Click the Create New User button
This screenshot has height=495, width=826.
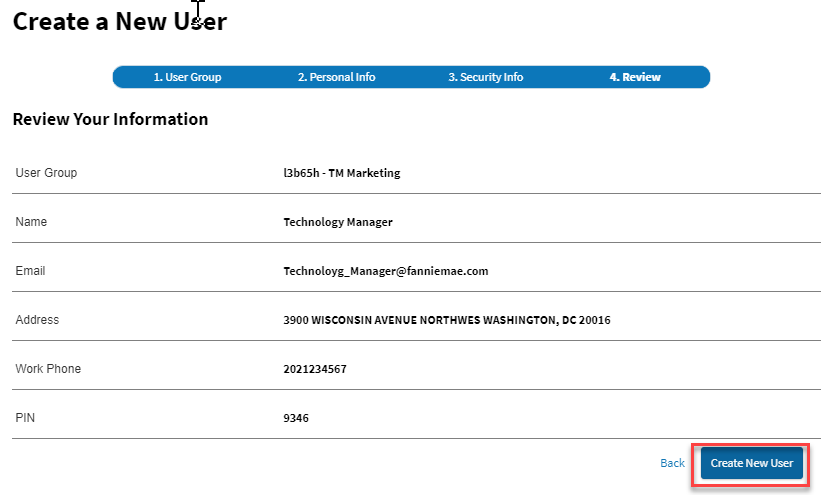click(x=751, y=463)
